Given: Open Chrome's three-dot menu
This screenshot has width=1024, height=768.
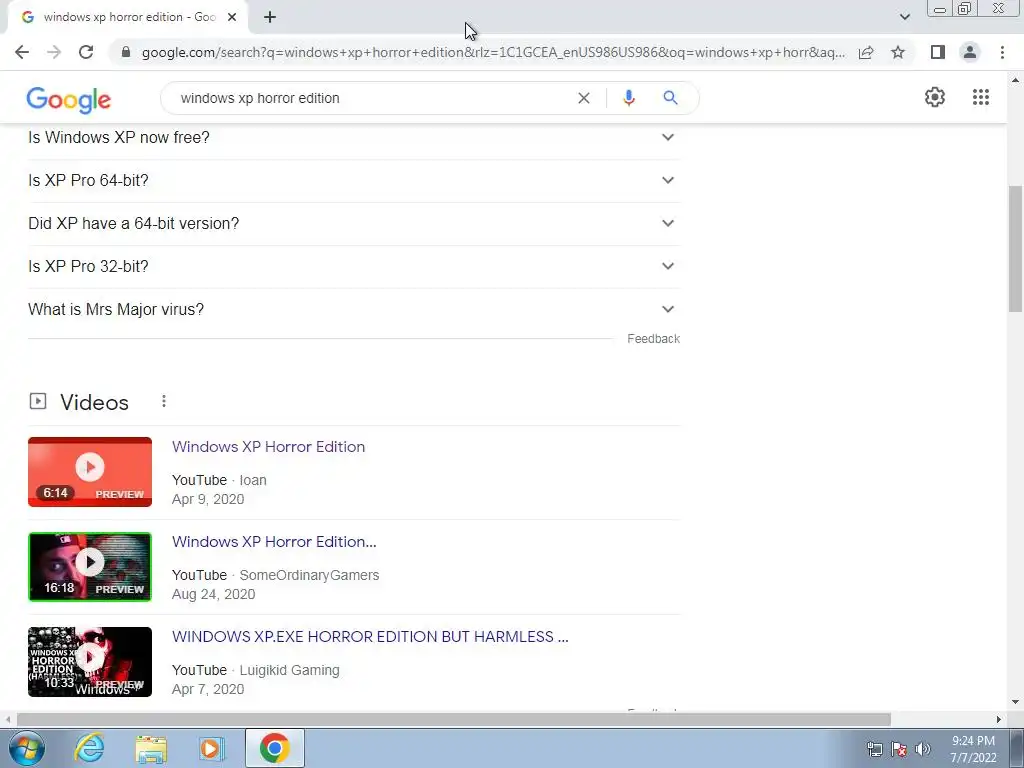Looking at the screenshot, I should click(x=1002, y=52).
